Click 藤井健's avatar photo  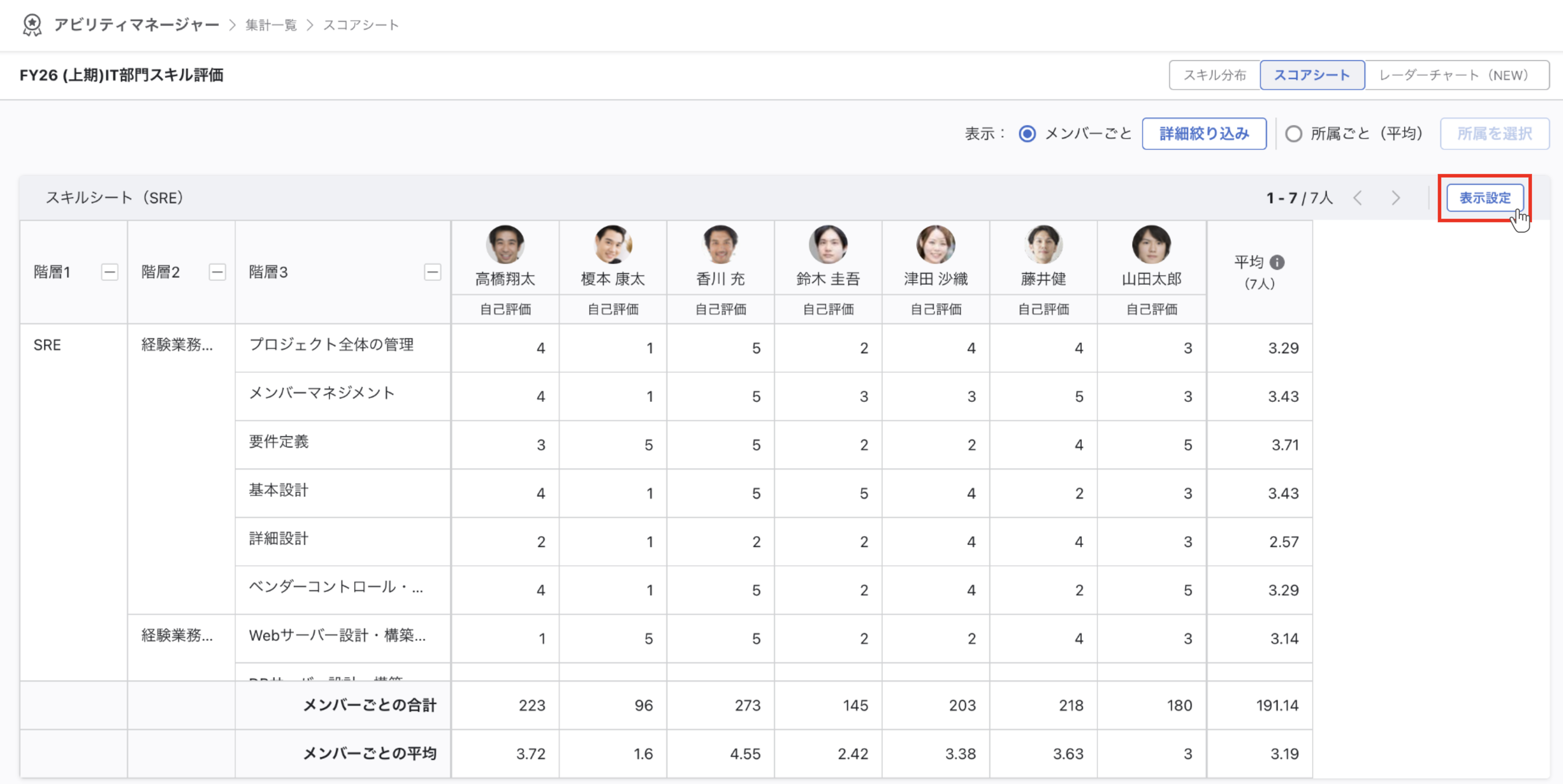click(x=1043, y=245)
